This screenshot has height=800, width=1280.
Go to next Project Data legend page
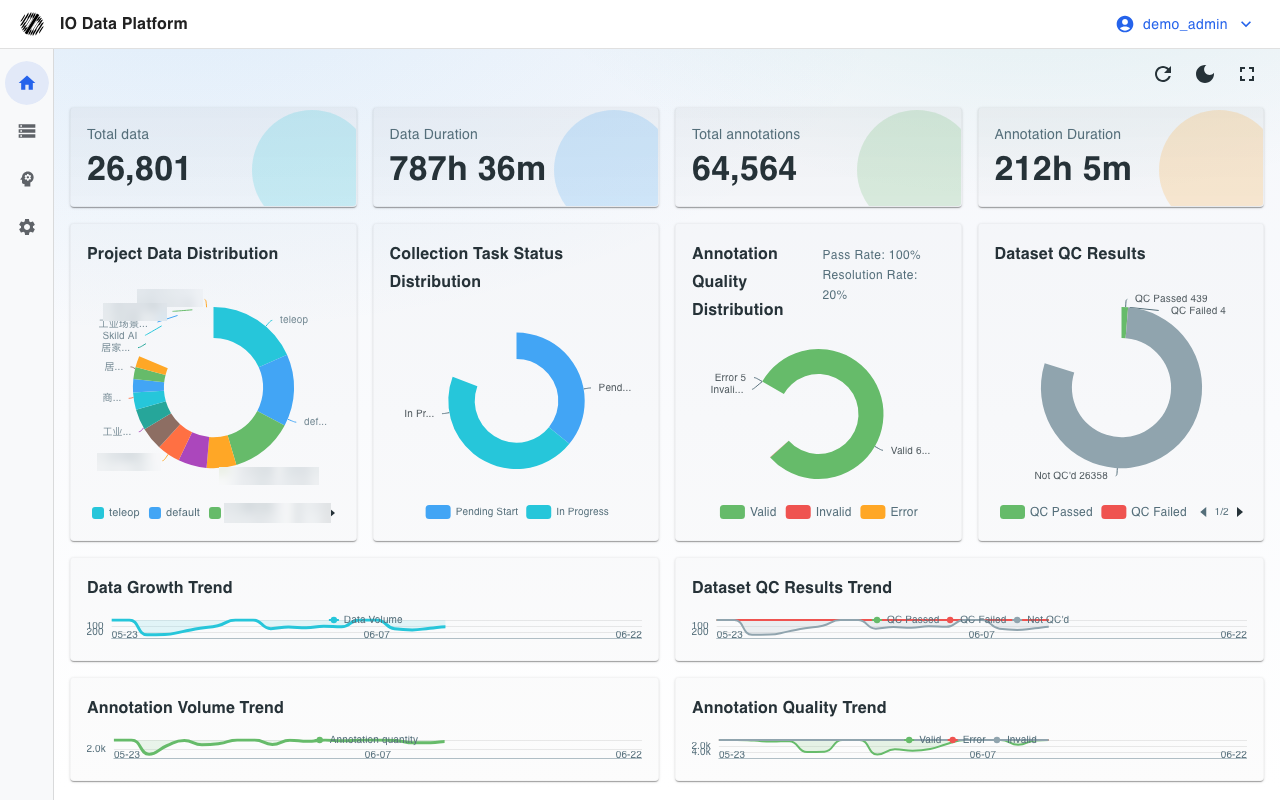[333, 513]
